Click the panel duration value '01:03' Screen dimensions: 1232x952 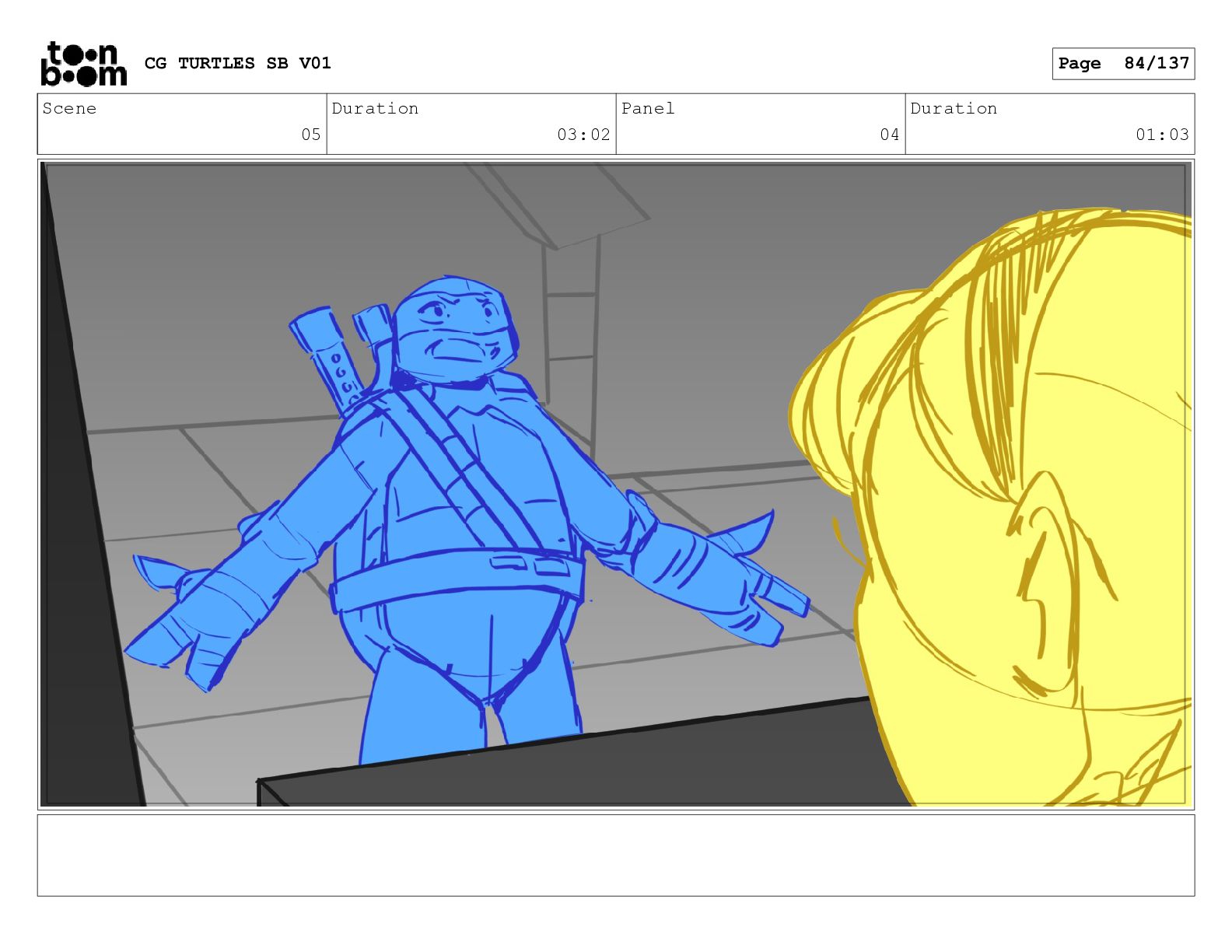click(1162, 135)
